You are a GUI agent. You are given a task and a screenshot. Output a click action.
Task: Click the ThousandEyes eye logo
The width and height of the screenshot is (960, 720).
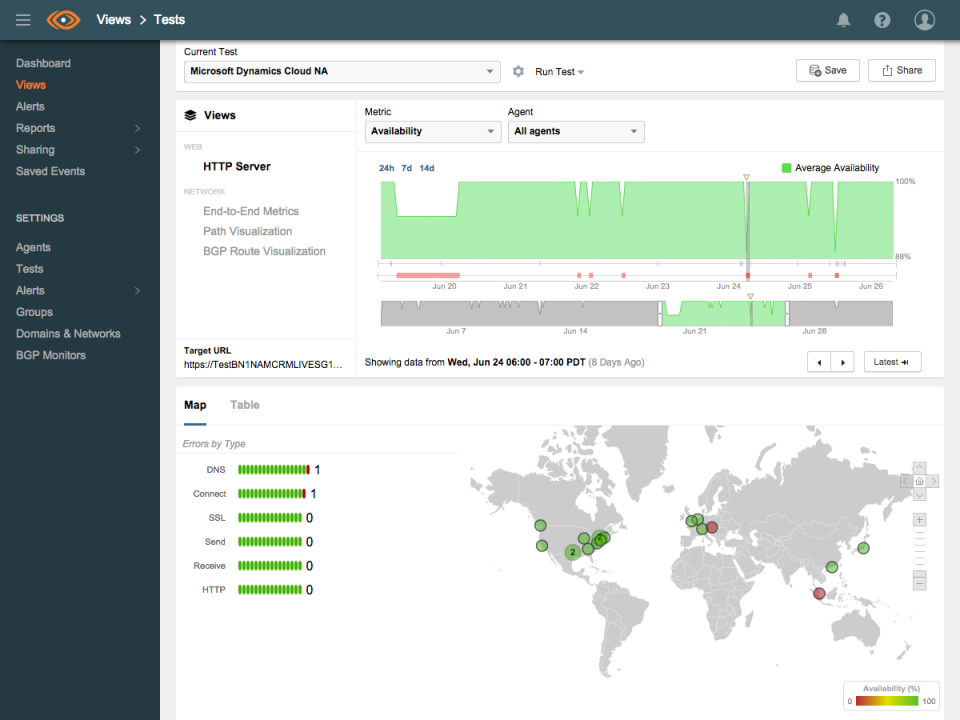pyautogui.click(x=63, y=20)
